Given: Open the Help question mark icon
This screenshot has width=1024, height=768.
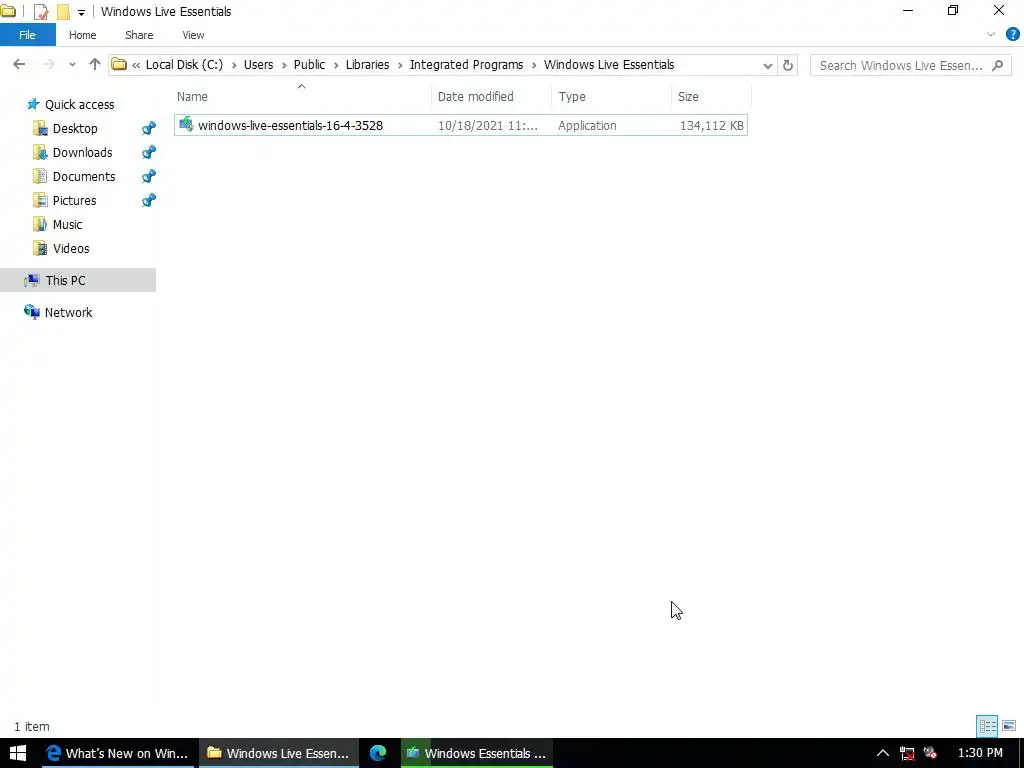Looking at the screenshot, I should (1012, 35).
